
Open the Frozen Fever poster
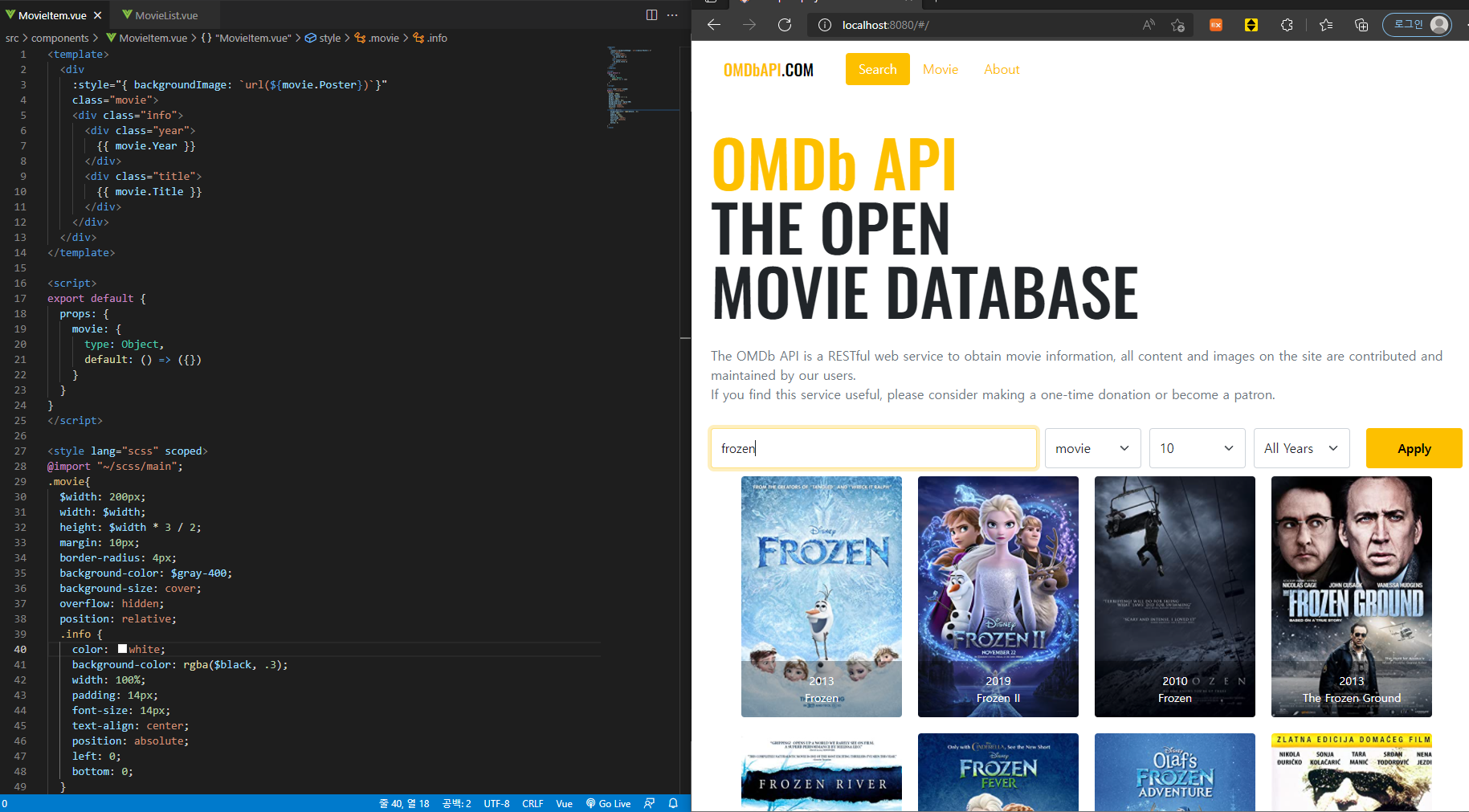pyautogui.click(x=998, y=772)
